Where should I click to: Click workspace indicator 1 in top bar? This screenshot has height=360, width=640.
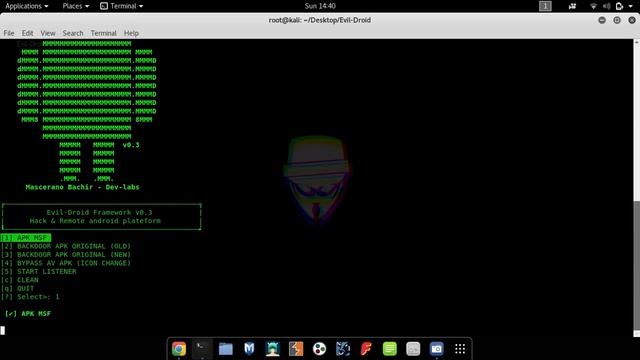(x=545, y=6)
